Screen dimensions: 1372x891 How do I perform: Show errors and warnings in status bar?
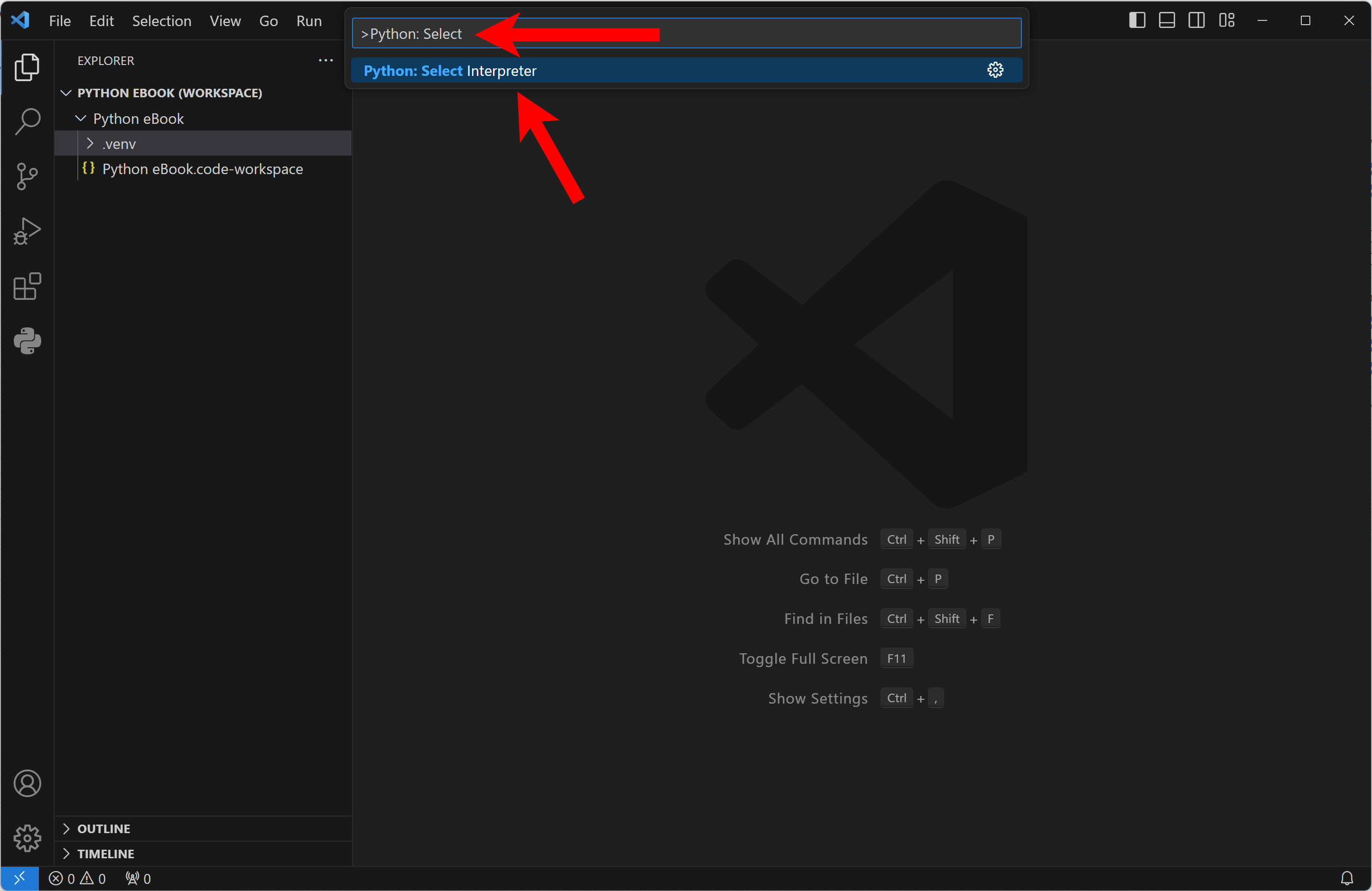(77, 878)
